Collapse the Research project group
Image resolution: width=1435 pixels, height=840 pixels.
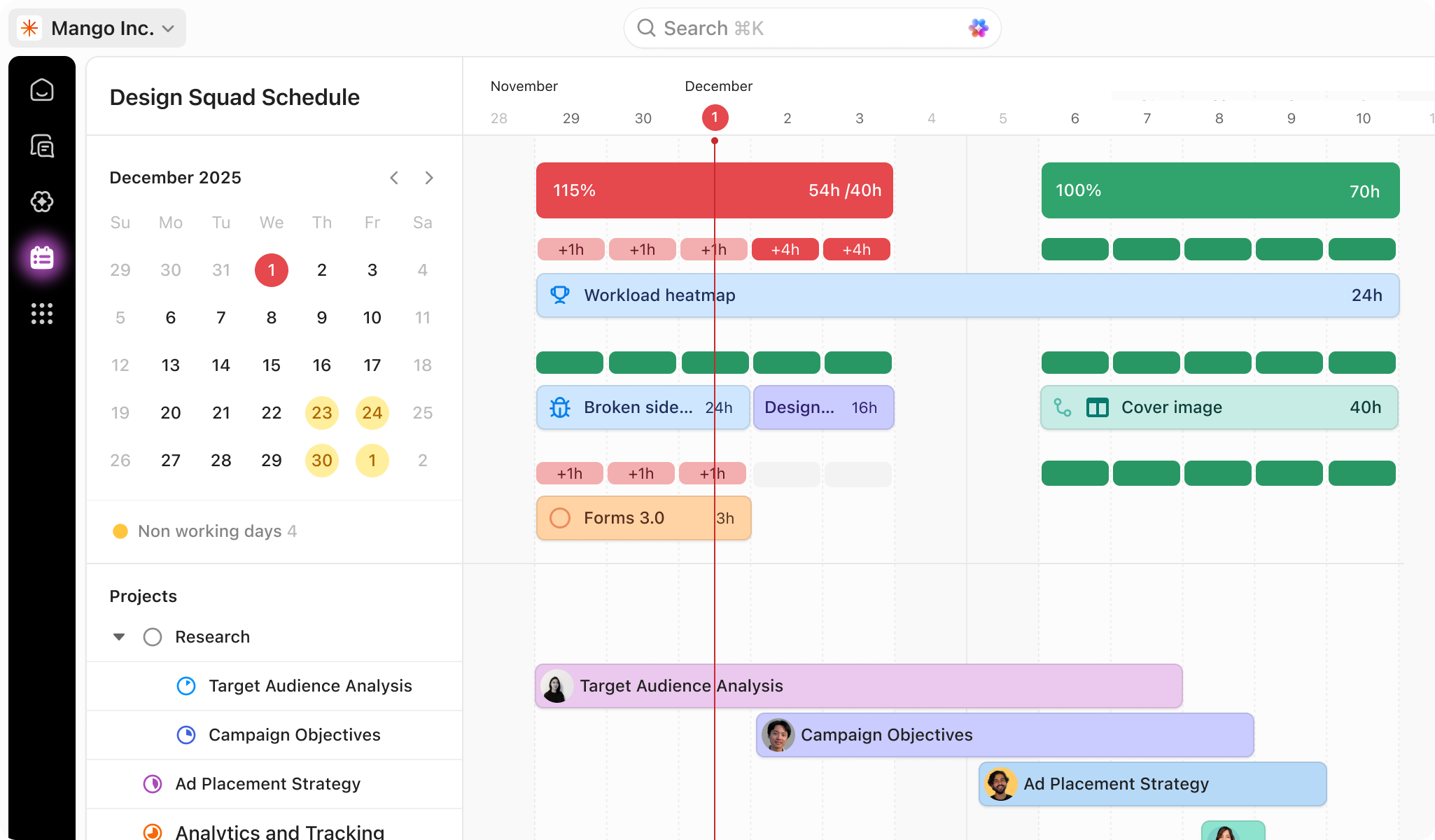click(x=119, y=636)
